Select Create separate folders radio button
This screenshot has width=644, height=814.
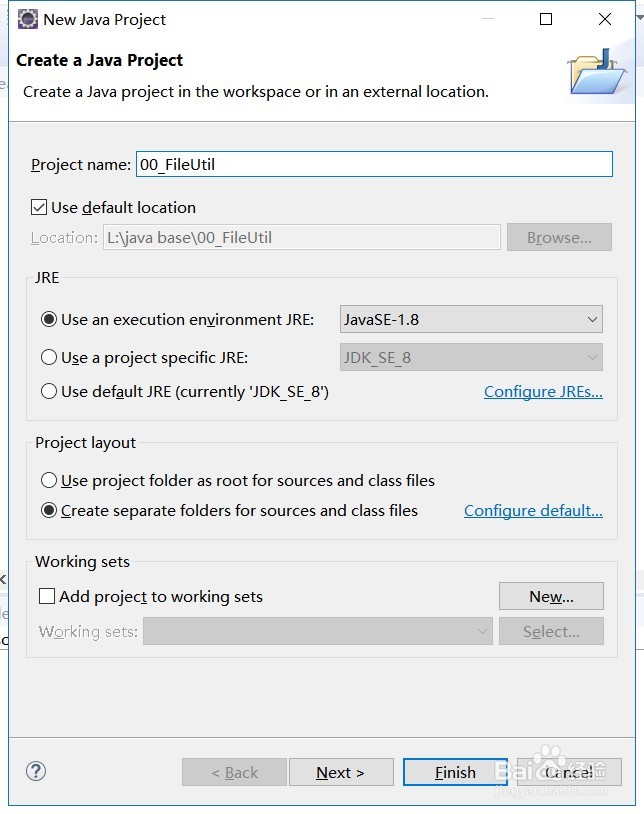click(49, 510)
